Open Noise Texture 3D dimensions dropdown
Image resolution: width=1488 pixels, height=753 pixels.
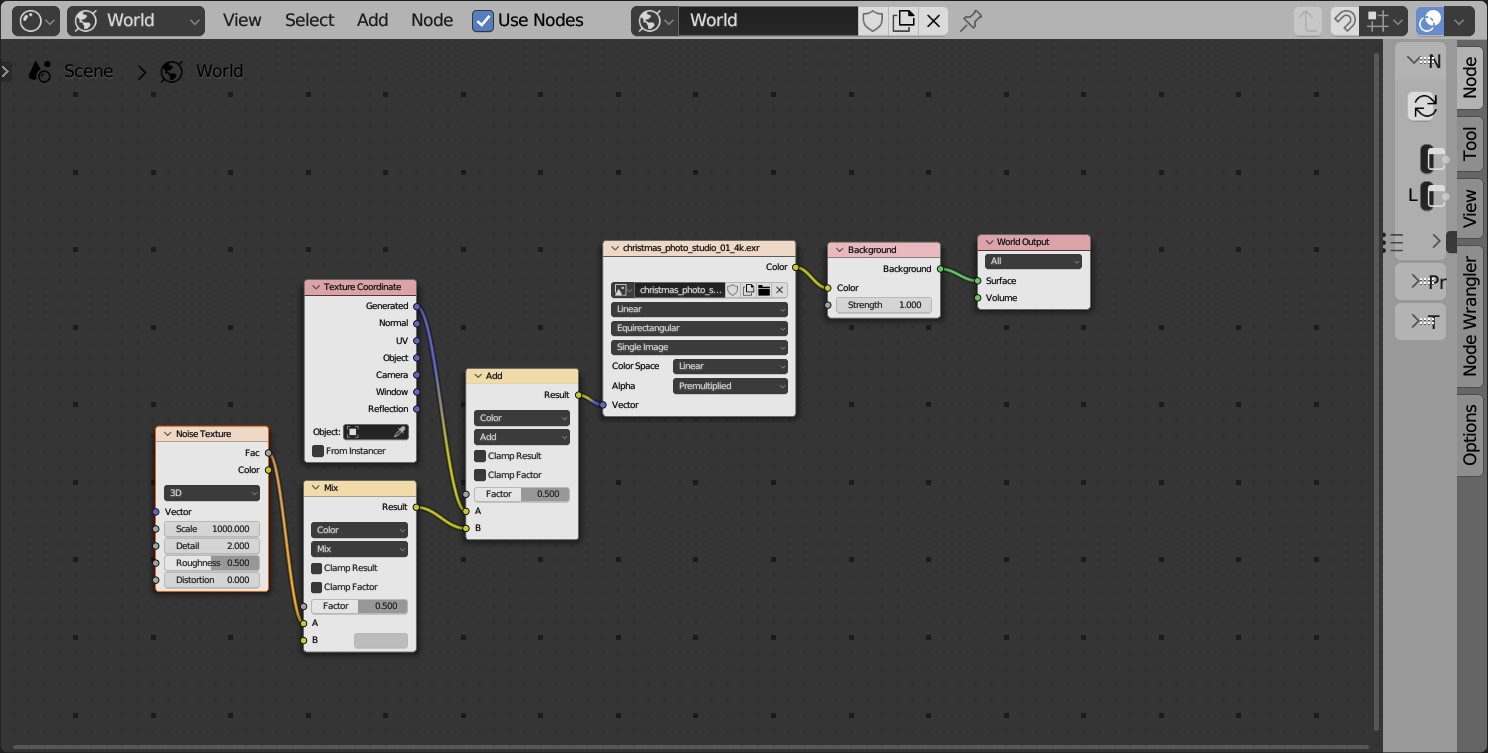[x=212, y=493]
